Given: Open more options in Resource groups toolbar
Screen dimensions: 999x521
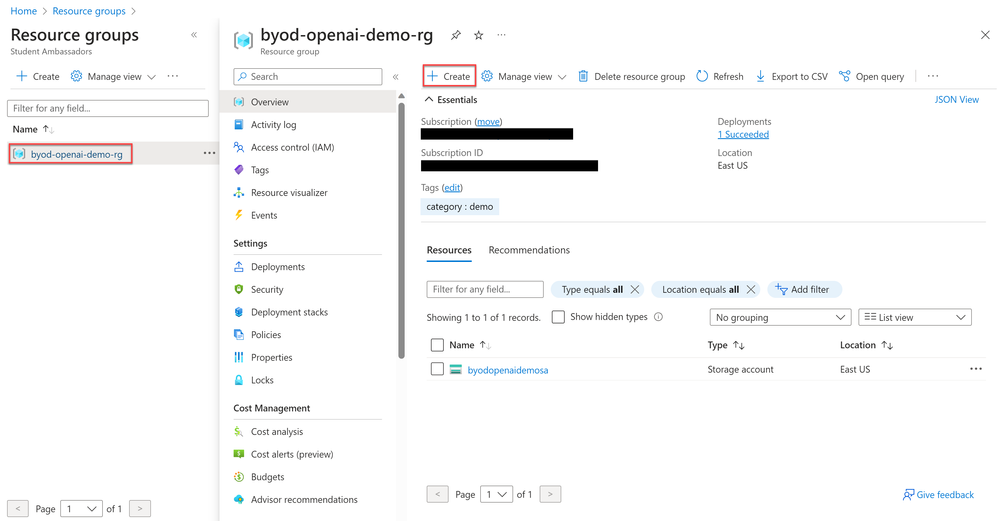Looking at the screenshot, I should click(x=173, y=76).
